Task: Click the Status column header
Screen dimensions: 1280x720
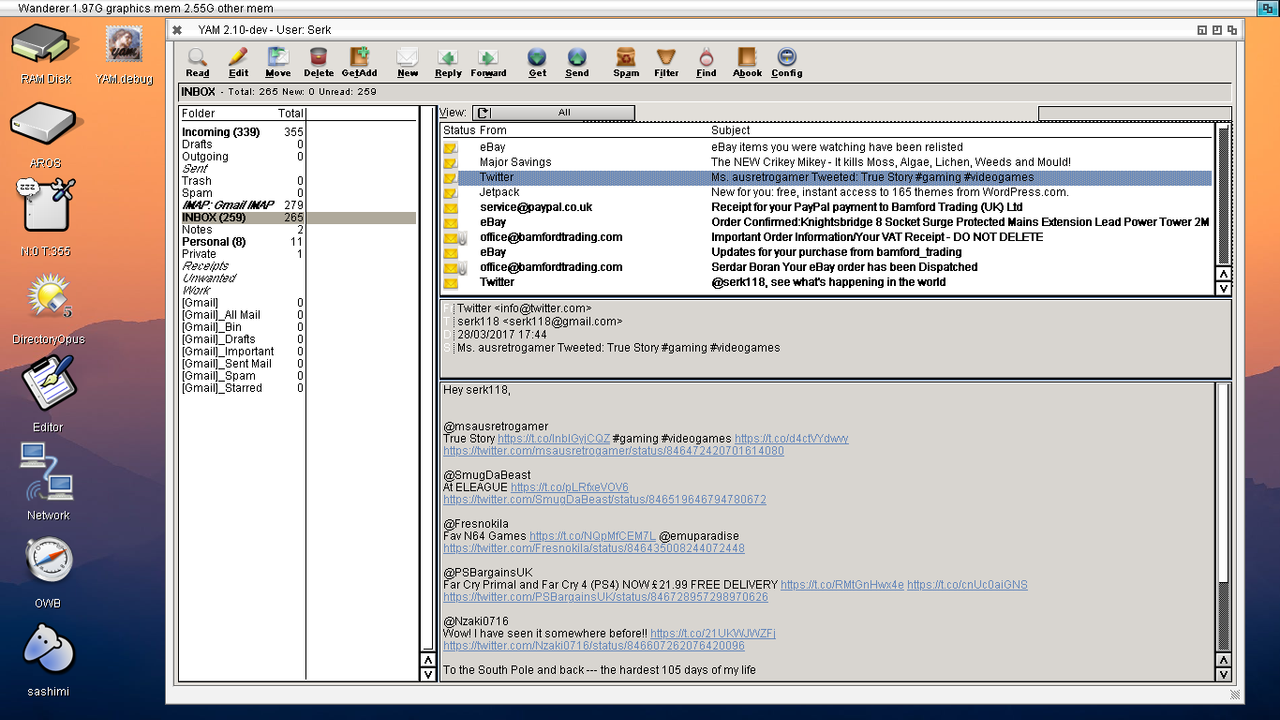Action: pyautogui.click(x=459, y=131)
